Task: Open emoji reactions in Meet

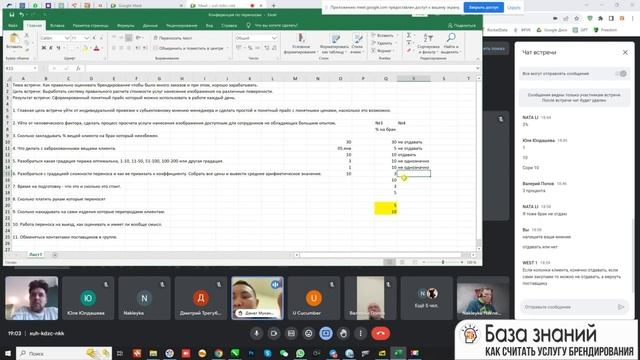Action: (x=309, y=333)
